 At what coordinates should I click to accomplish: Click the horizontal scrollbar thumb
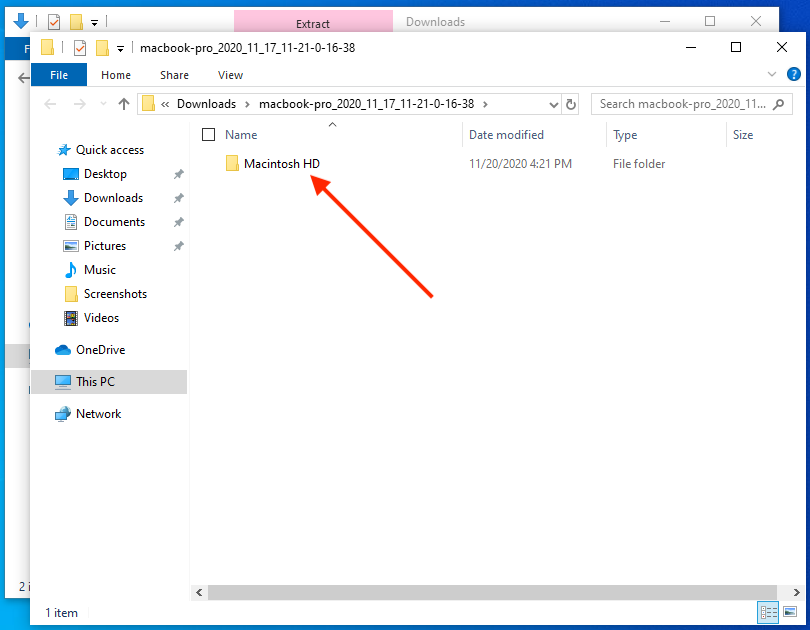click(492, 592)
